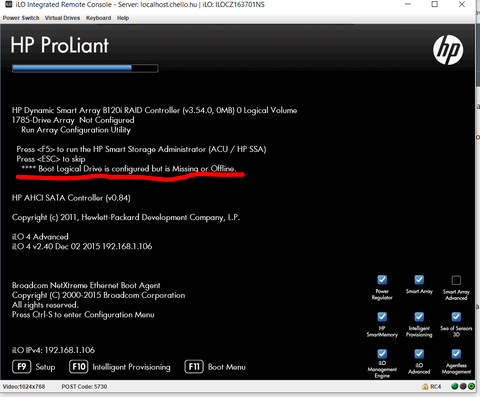Open the Power Switch menu
Screen dimensions: 480x397
pos(21,18)
